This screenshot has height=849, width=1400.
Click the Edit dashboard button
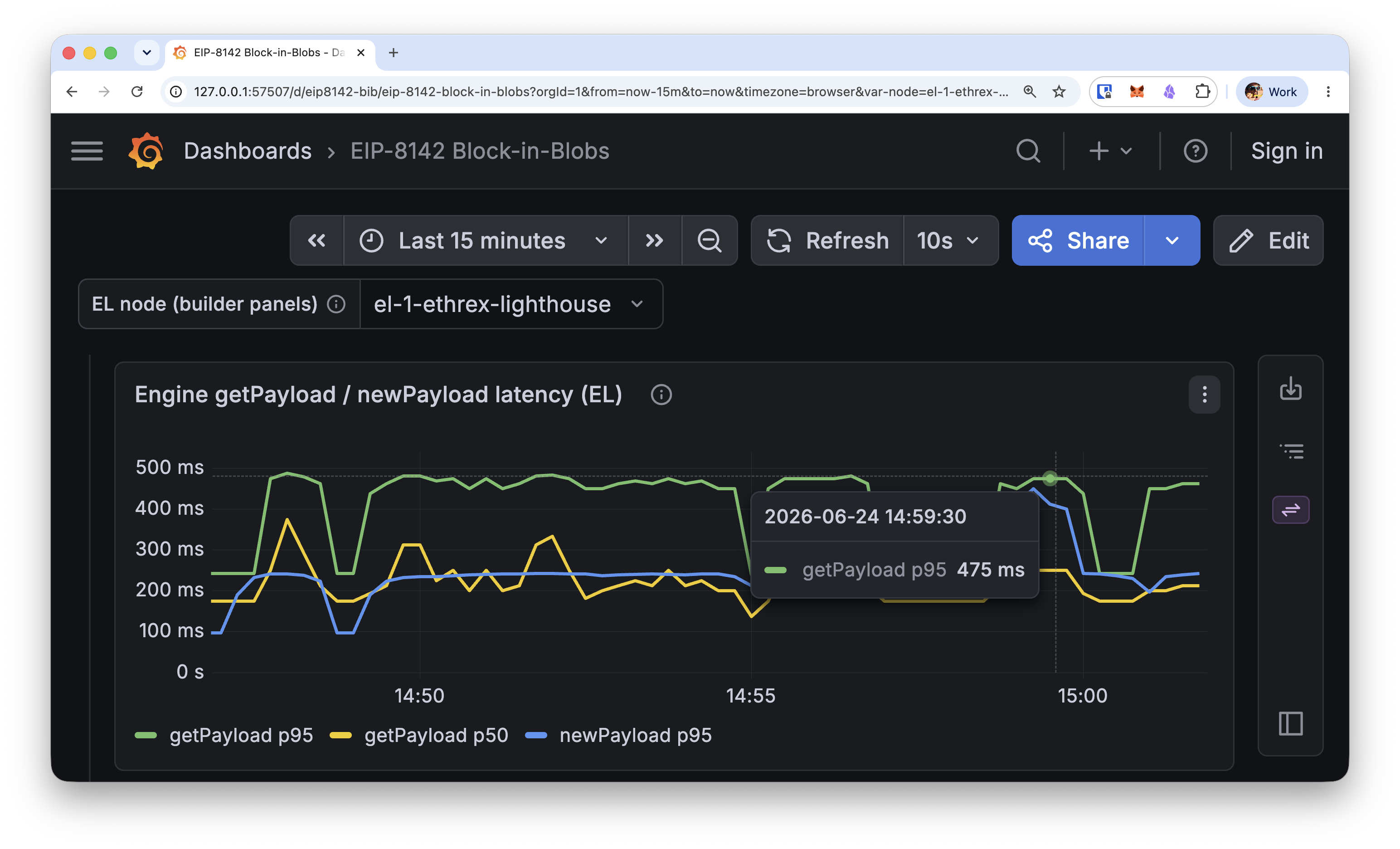click(1268, 240)
